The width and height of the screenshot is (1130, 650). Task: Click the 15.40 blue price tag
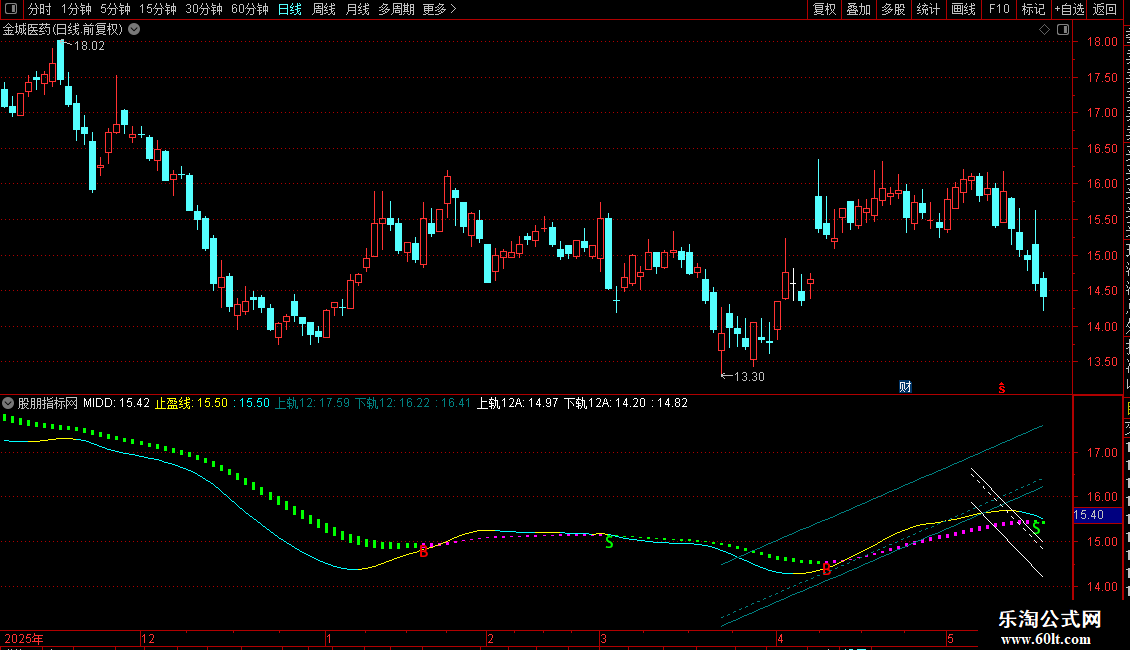(1097, 515)
